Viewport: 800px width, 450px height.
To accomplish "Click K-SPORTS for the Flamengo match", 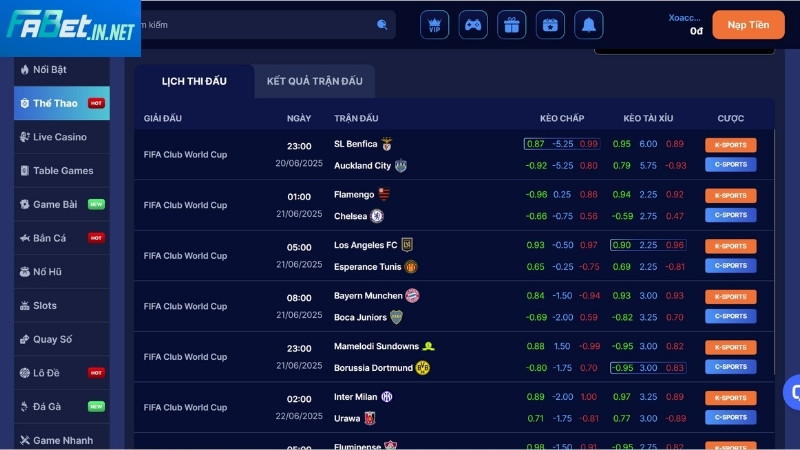I will (x=731, y=195).
